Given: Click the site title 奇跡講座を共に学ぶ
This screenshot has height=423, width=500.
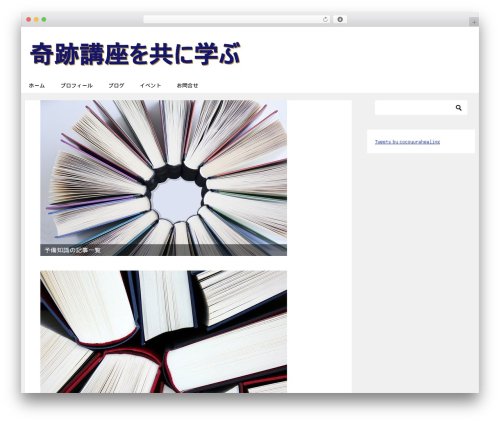Looking at the screenshot, I should [x=135, y=54].
